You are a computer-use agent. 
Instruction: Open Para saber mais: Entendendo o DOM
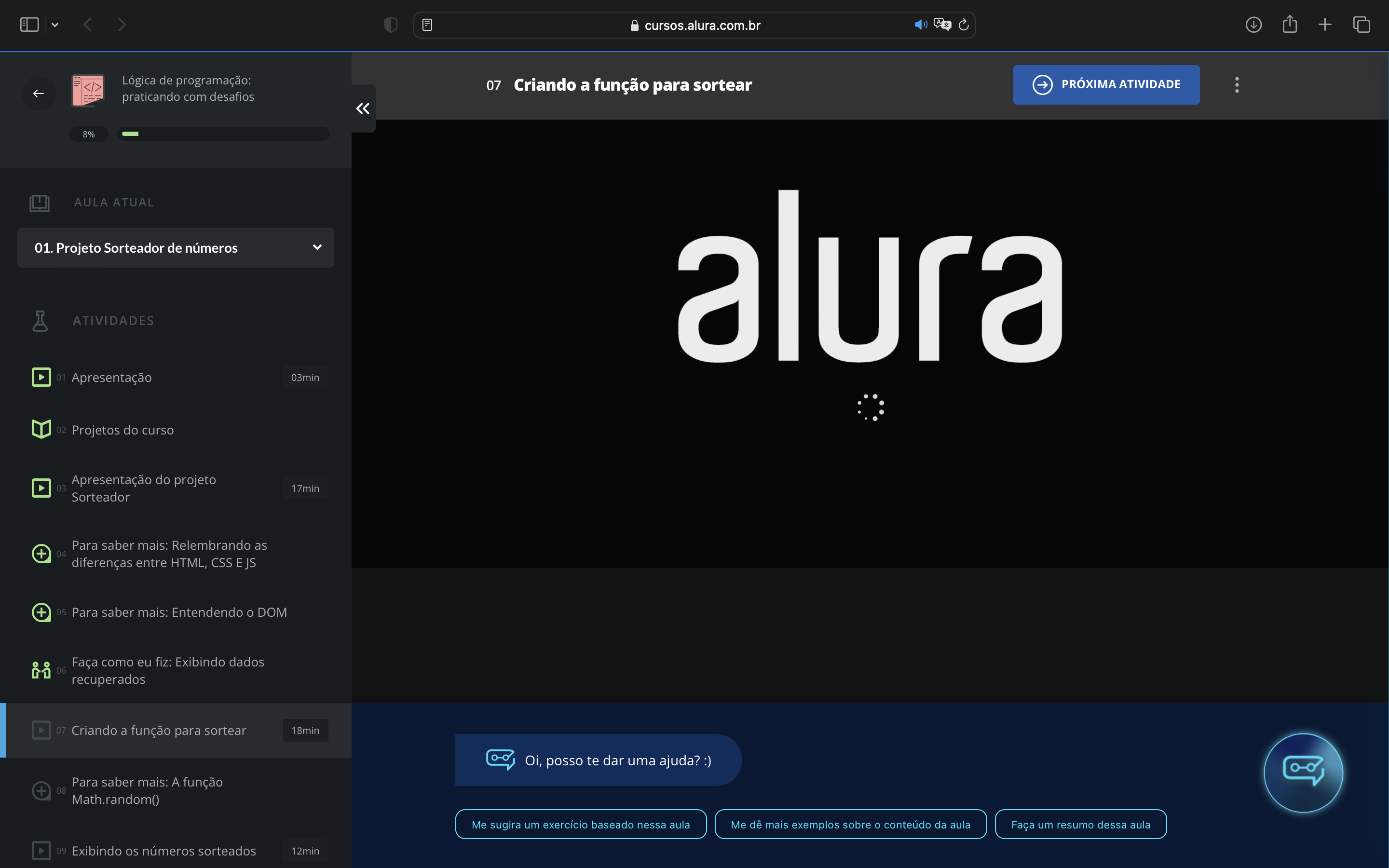pos(176,612)
